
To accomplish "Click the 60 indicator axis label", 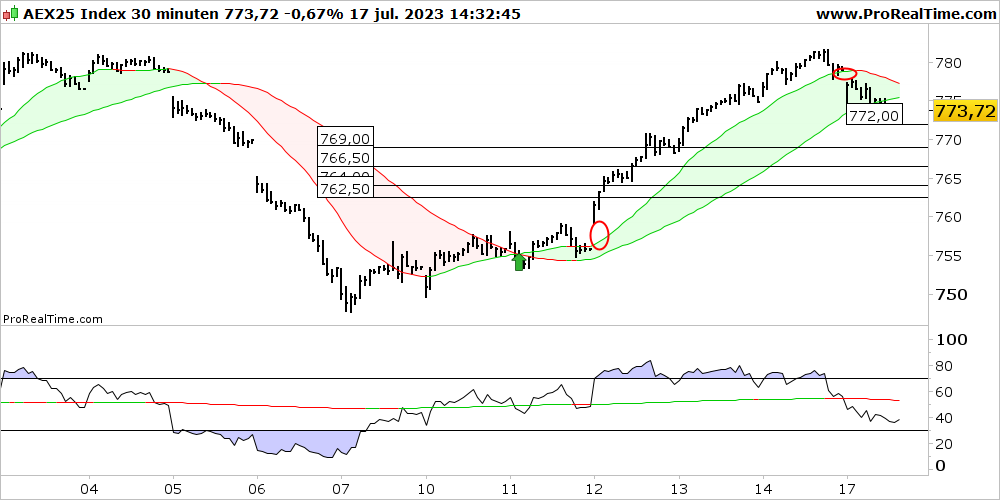I will pyautogui.click(x=944, y=392).
